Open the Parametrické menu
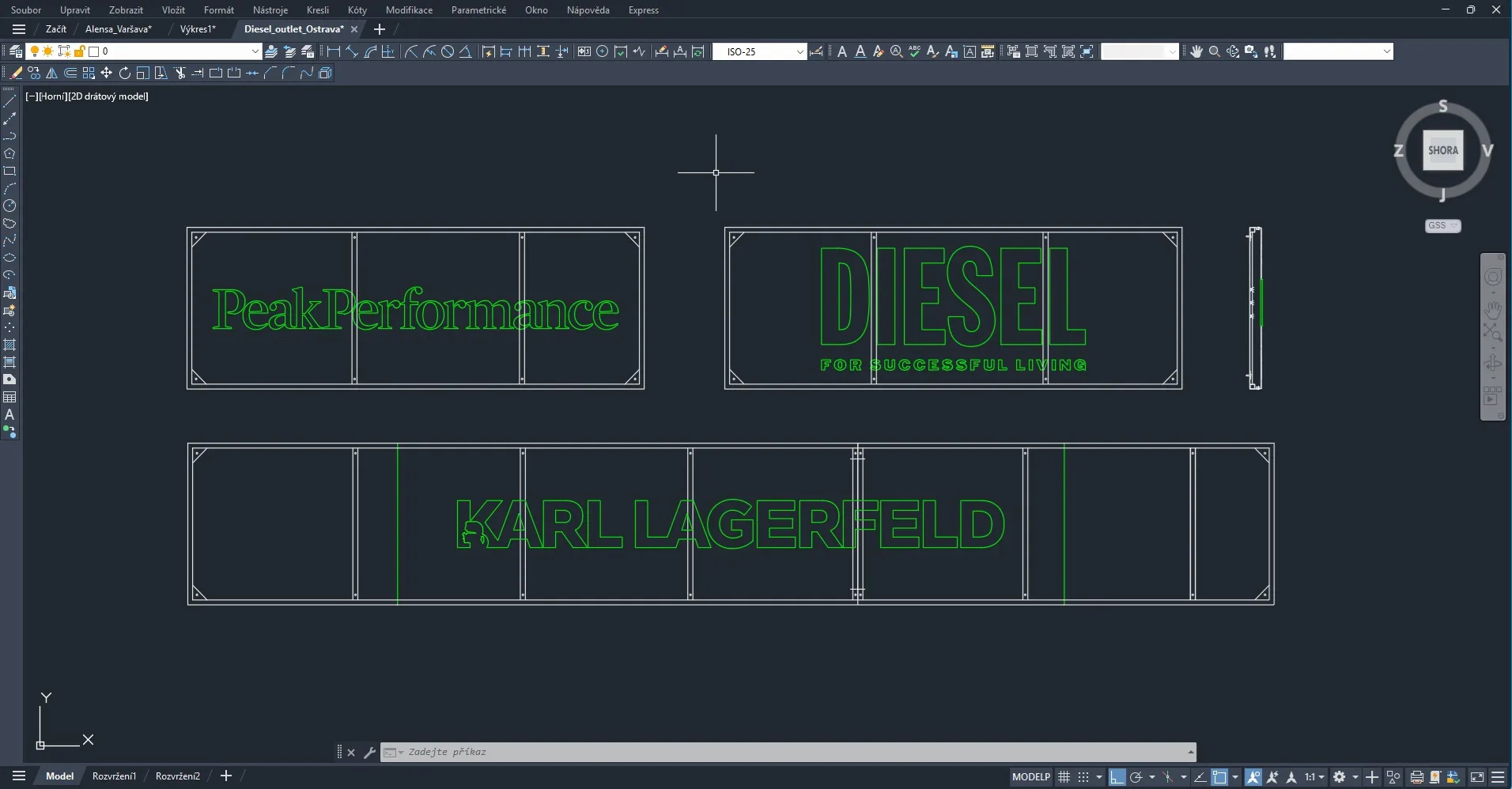The image size is (1512, 789). pos(478,10)
